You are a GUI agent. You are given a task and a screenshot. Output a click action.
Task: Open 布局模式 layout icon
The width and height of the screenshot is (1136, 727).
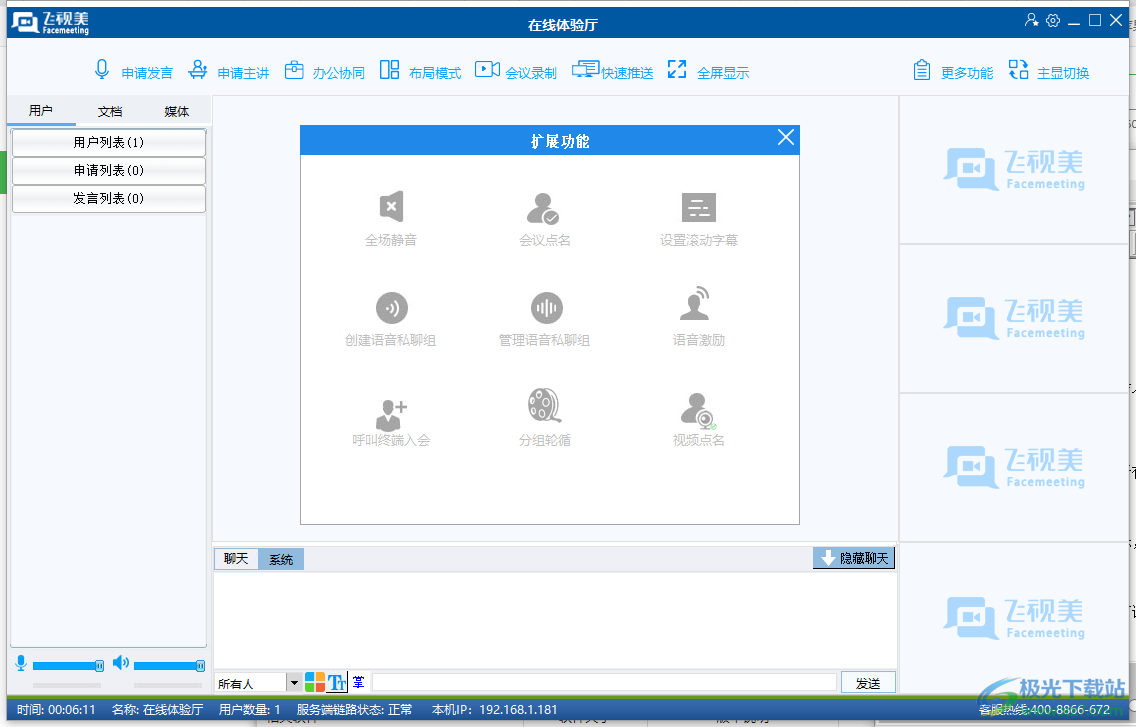(389, 70)
